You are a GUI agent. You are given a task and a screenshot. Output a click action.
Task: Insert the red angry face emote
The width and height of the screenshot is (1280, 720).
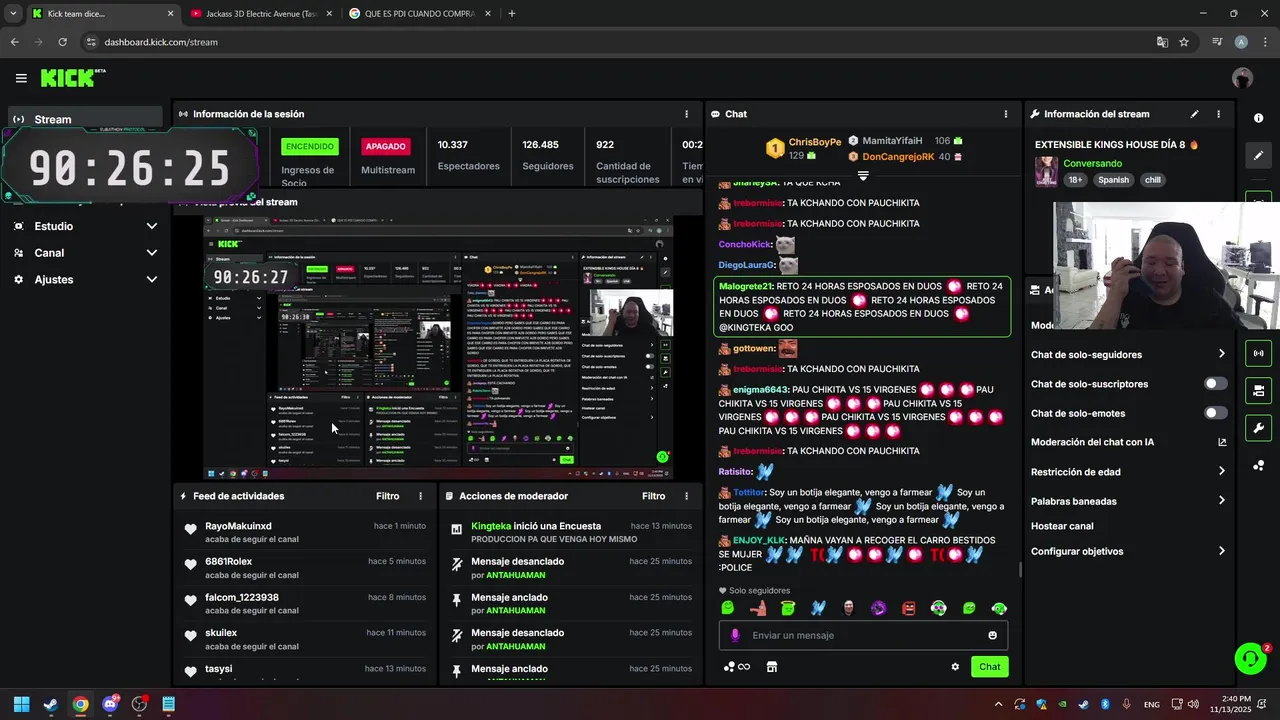[908, 608]
